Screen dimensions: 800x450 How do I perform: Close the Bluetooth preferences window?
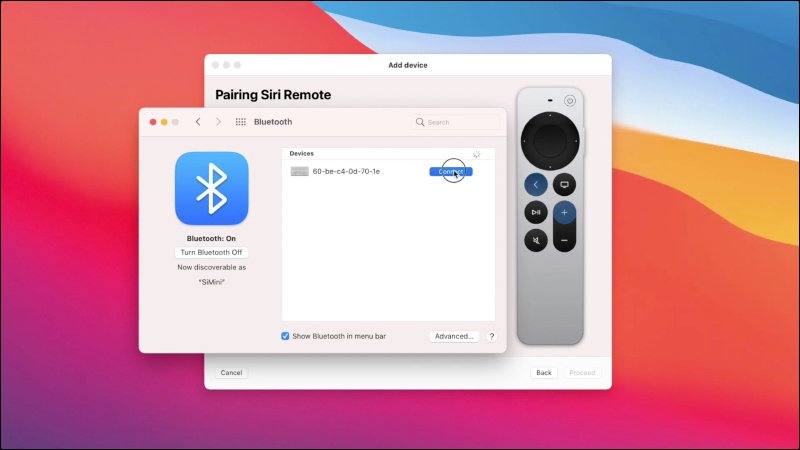point(153,122)
